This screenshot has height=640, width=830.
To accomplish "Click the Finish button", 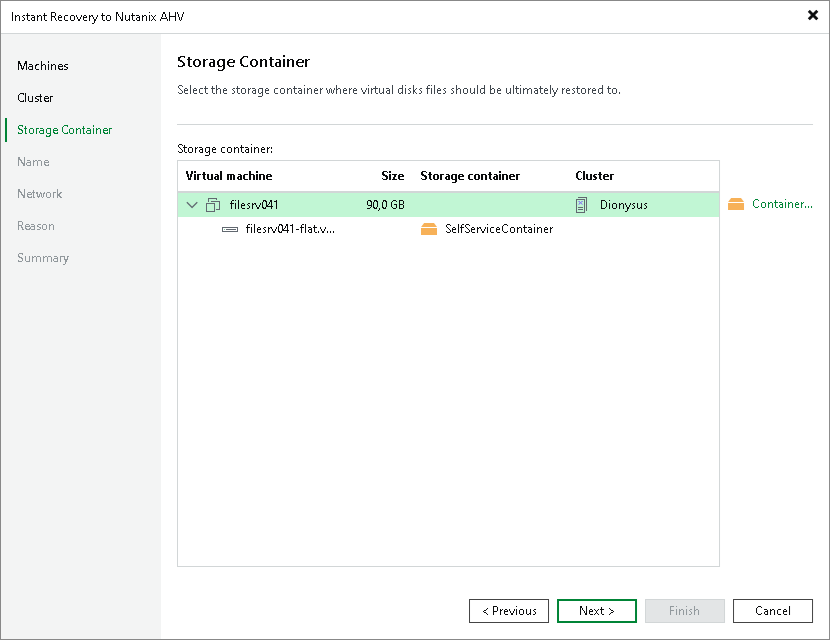I will [684, 611].
